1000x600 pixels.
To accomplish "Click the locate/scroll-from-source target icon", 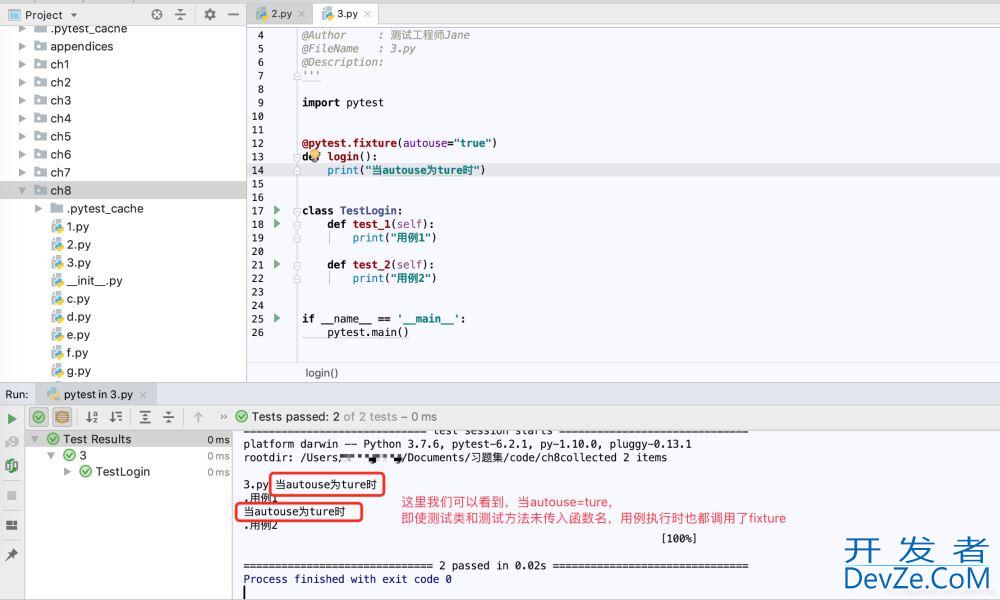I will (157, 14).
